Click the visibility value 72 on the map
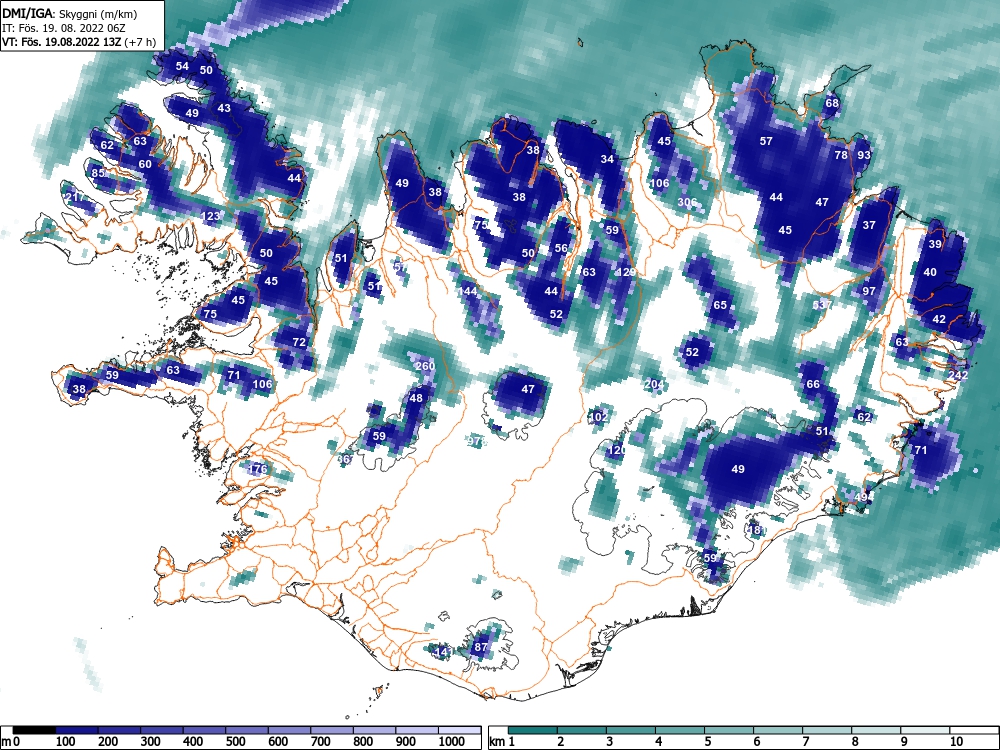 299,342
